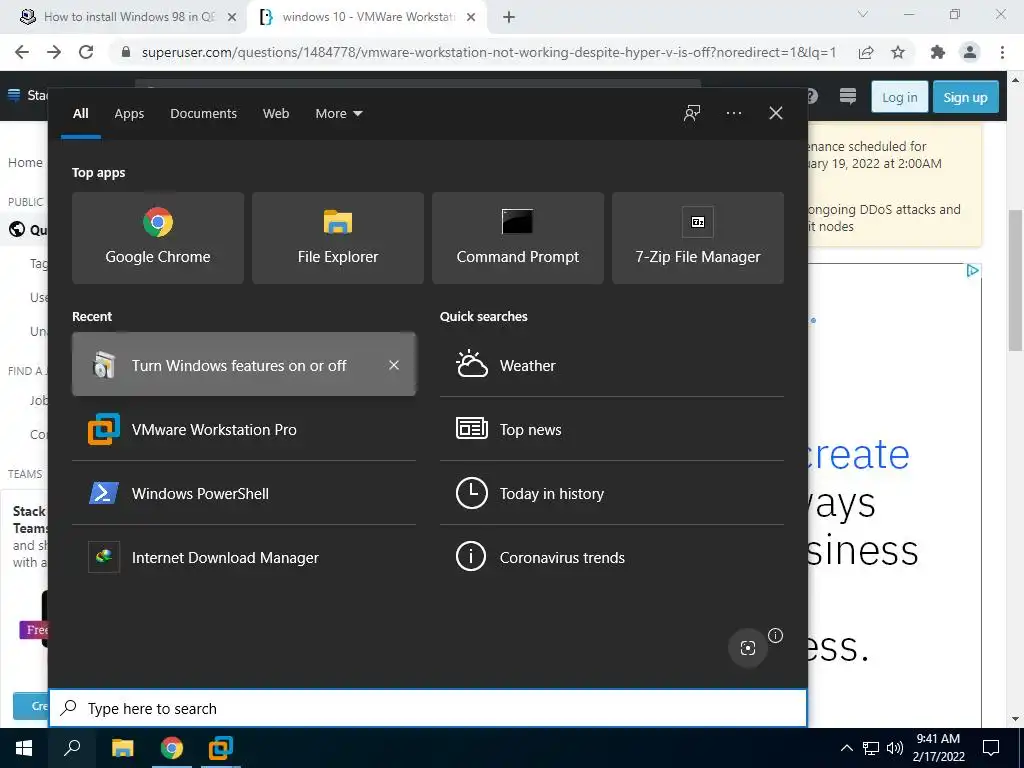Switch to the Apps search tab
Screen dimensions: 1024x768
click(x=129, y=114)
